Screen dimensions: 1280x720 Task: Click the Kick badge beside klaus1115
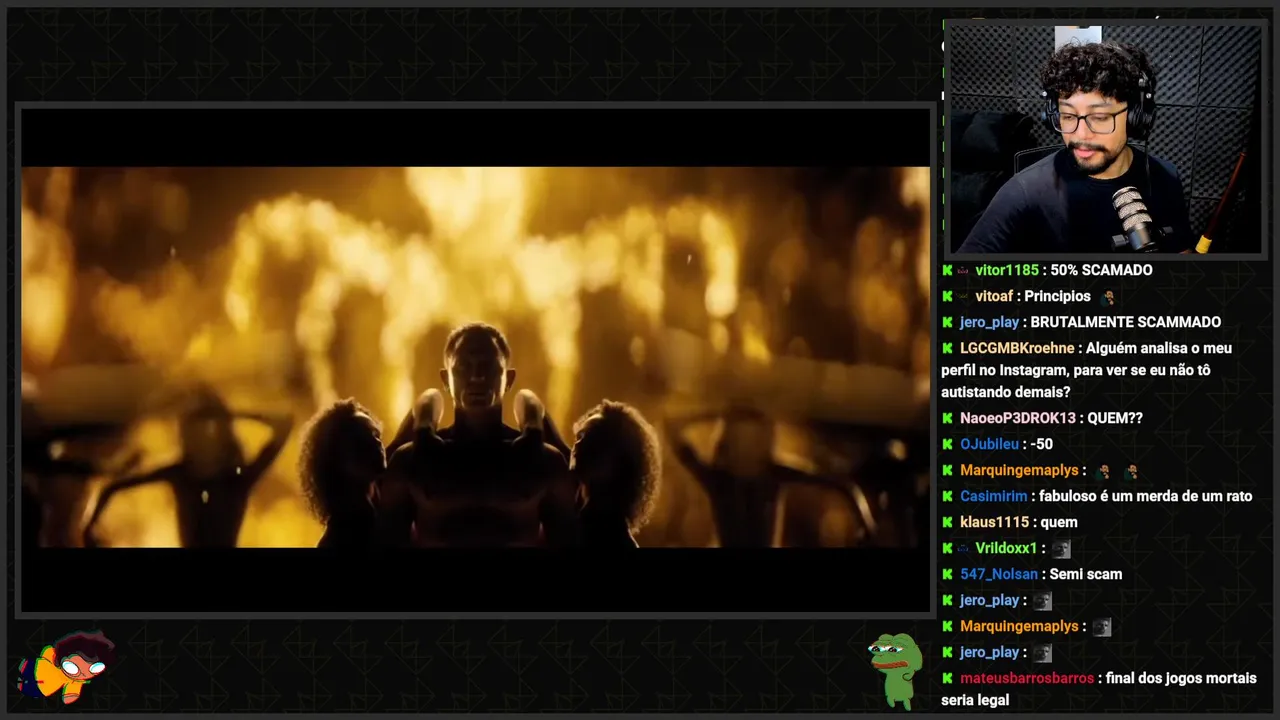point(947,522)
